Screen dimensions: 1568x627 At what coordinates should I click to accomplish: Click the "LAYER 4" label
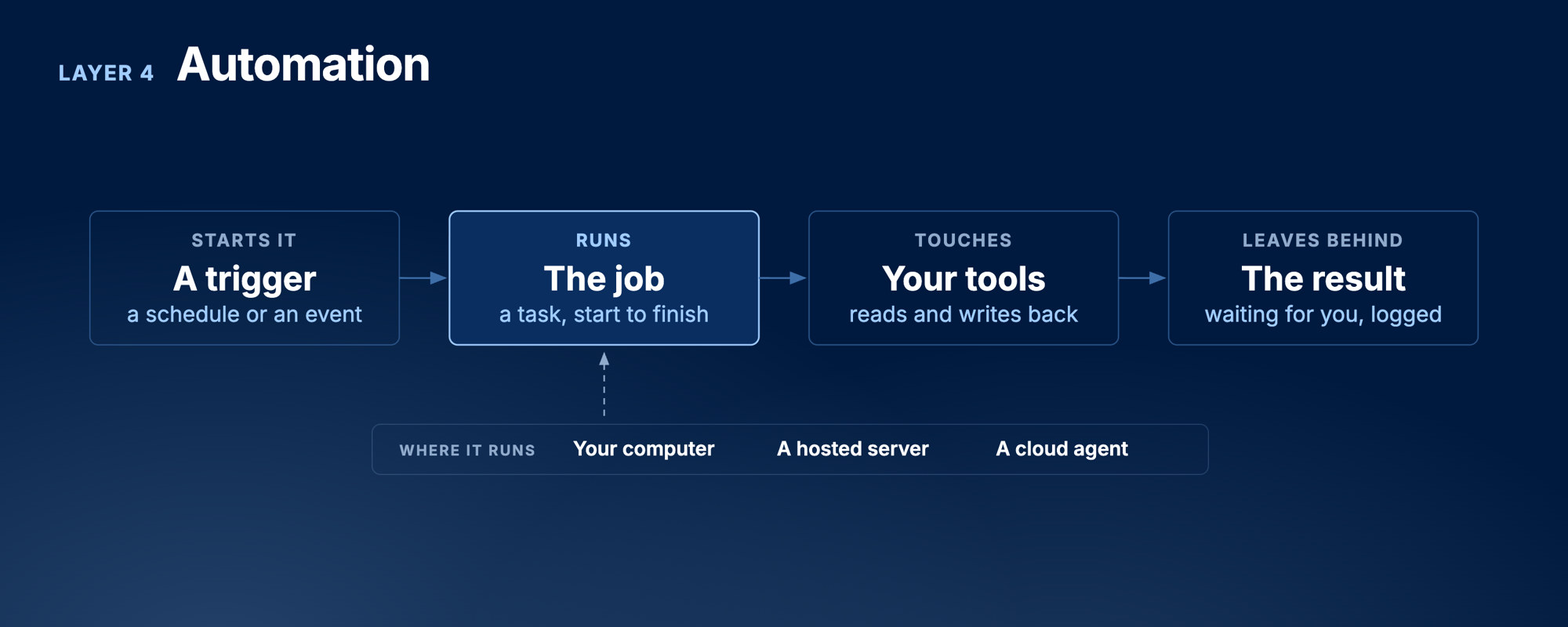pyautogui.click(x=106, y=73)
